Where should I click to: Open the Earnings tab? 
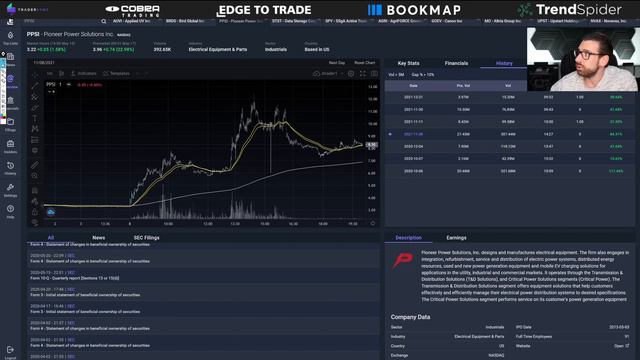pos(456,238)
